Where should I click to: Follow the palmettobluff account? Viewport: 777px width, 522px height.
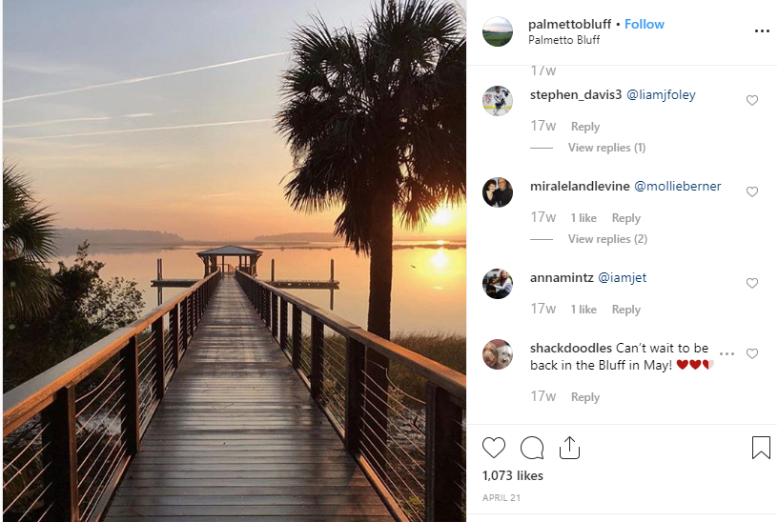pos(644,24)
